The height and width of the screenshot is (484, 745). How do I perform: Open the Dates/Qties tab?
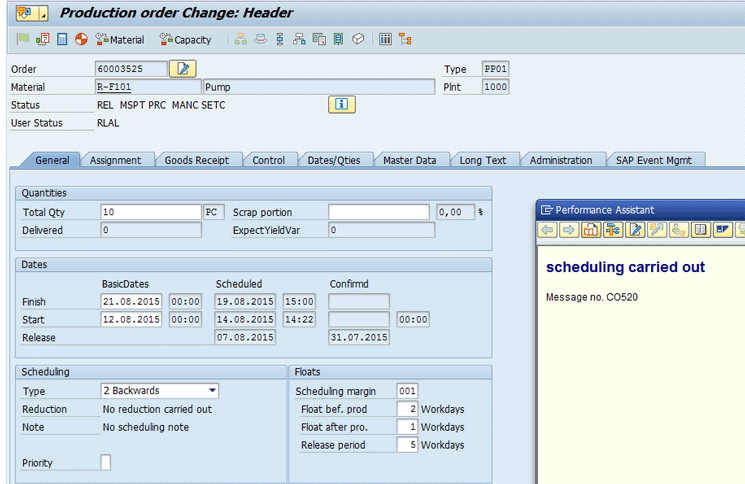334,160
